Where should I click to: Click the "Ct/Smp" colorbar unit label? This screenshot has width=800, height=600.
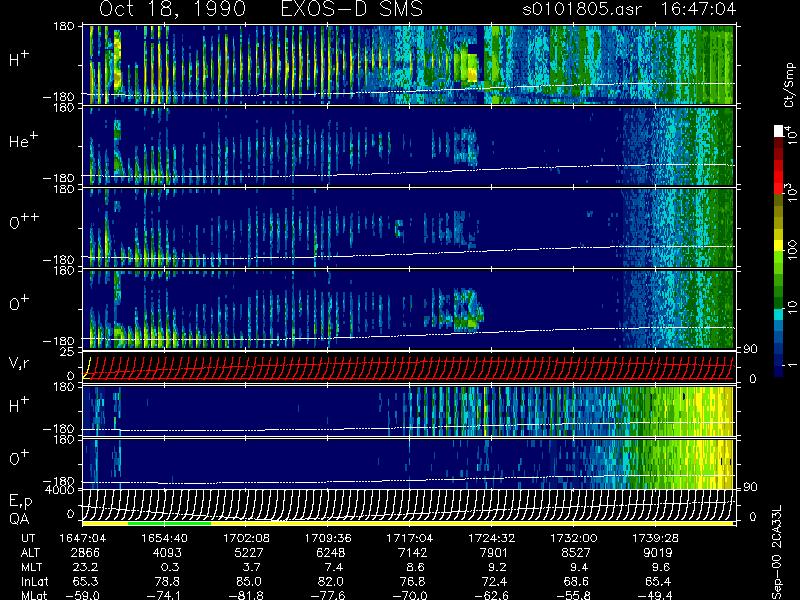[789, 85]
